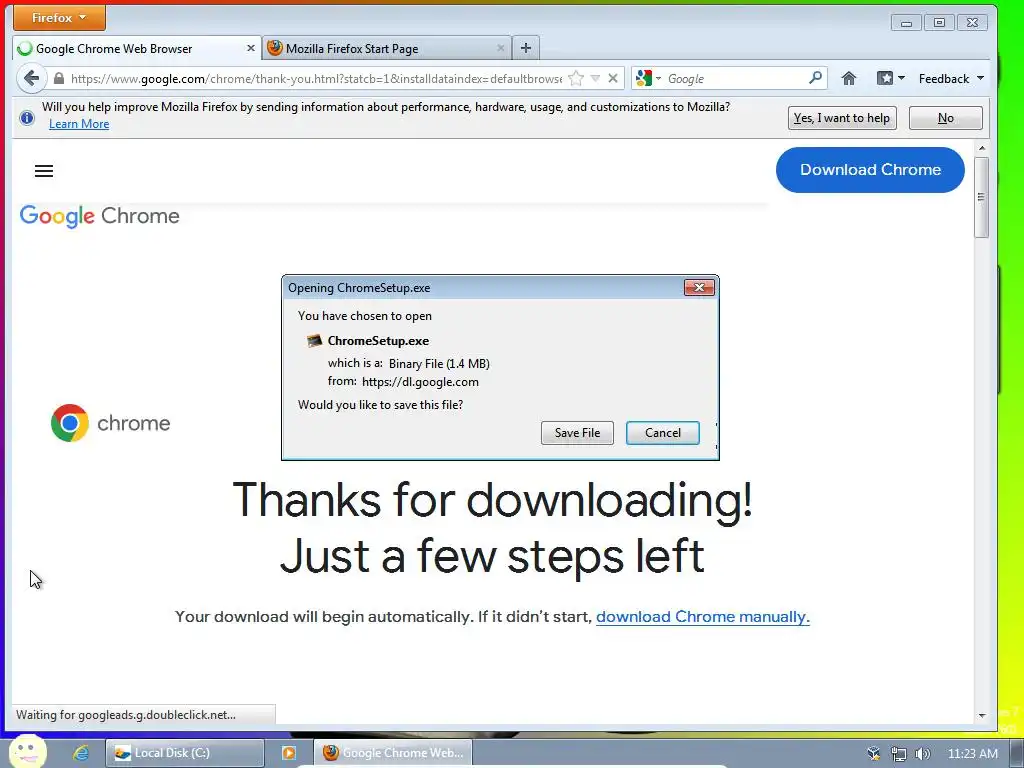Open the Bookmarks menu button

click(x=890, y=78)
